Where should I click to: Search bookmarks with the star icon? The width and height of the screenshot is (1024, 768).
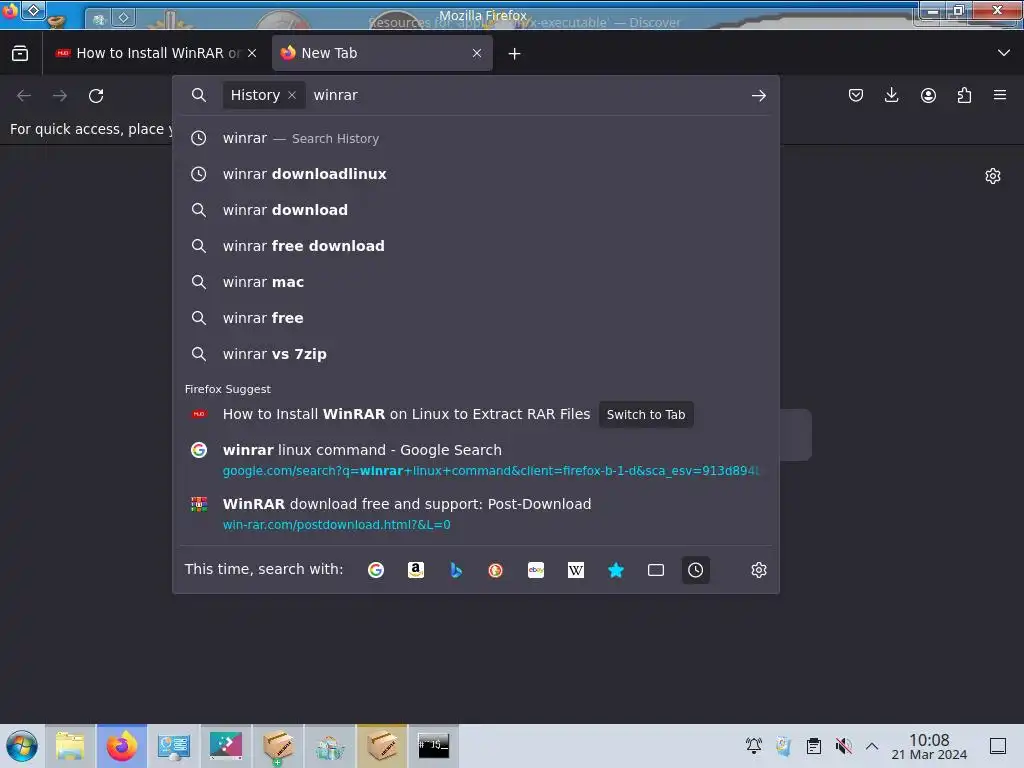click(616, 570)
